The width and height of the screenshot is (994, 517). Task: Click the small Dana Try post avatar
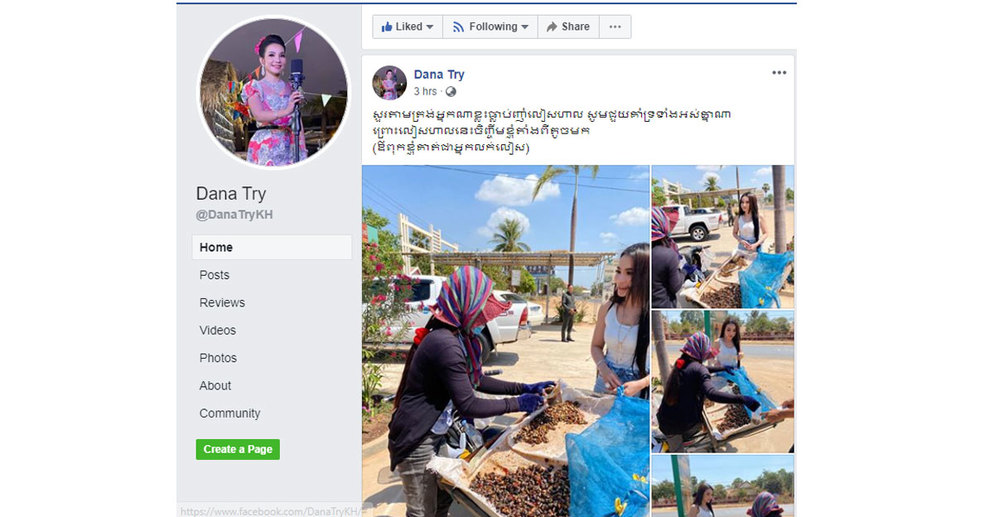pyautogui.click(x=389, y=82)
